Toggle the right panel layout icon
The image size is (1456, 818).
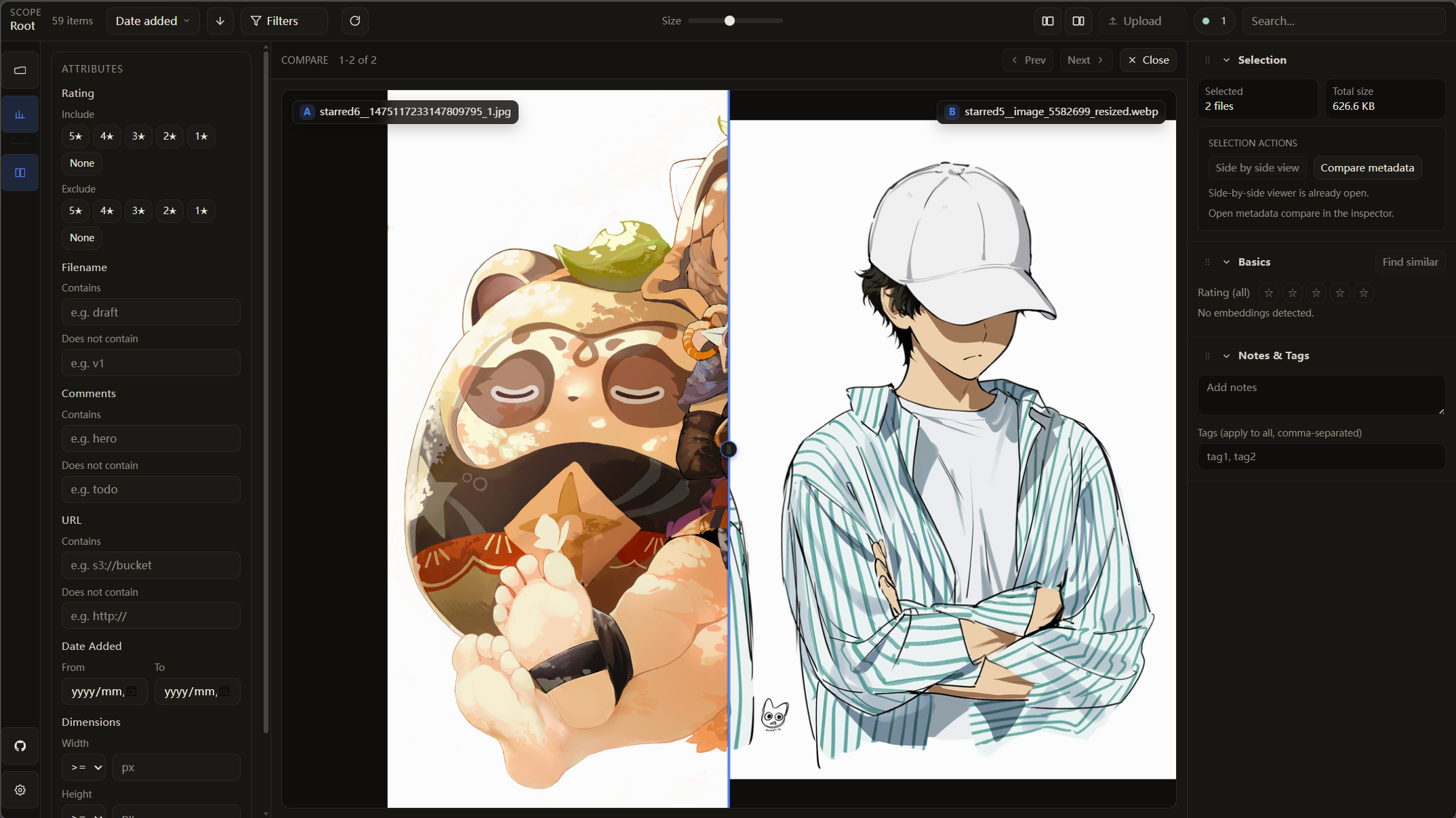(1078, 21)
